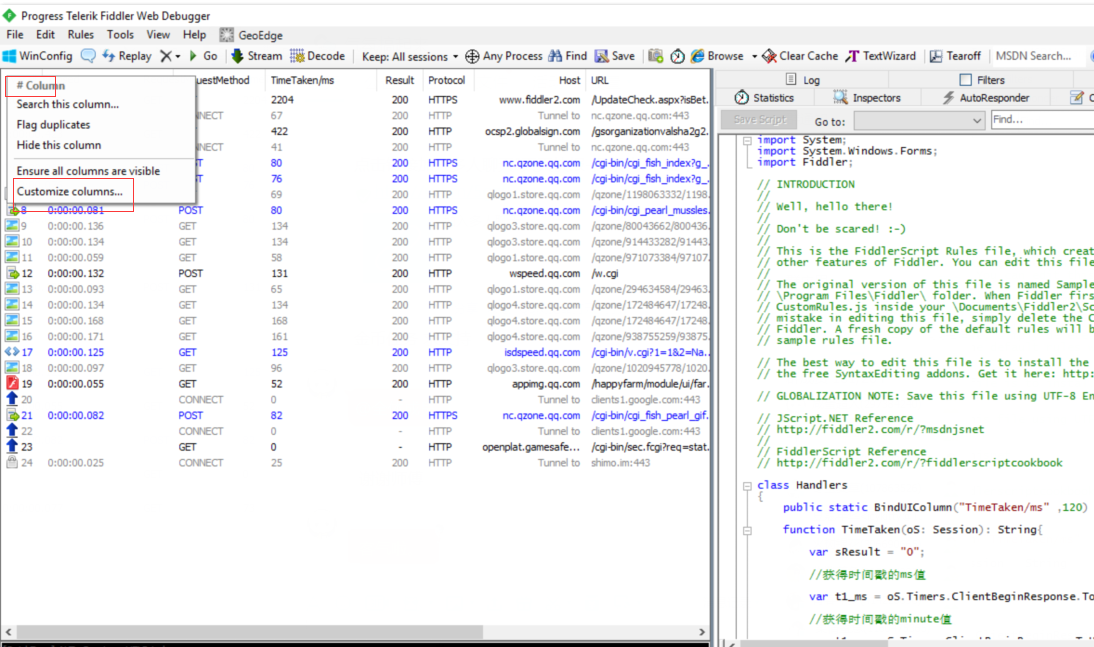The image size is (1094, 647).
Task: Open the Tools menu
Action: (120, 35)
